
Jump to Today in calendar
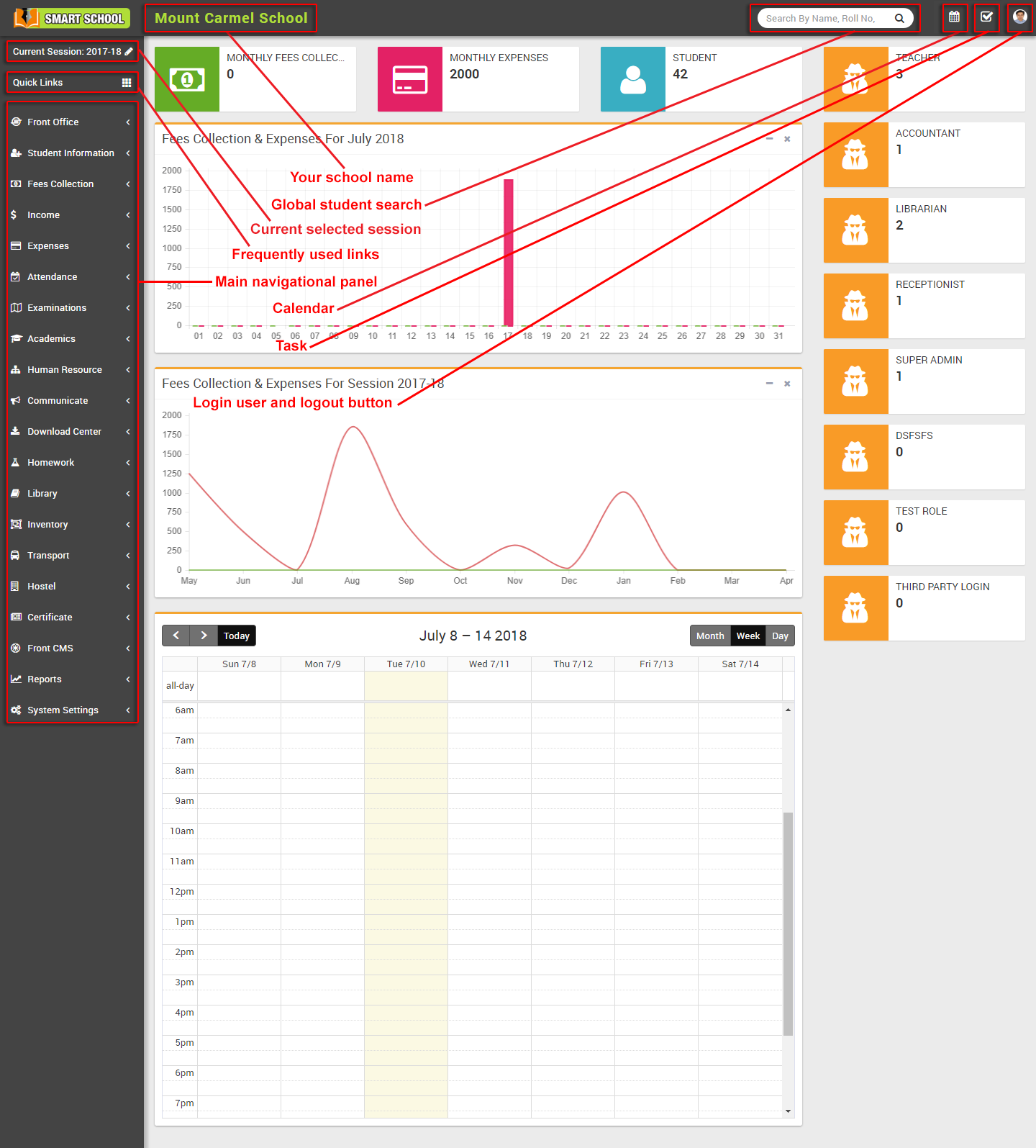(x=237, y=636)
